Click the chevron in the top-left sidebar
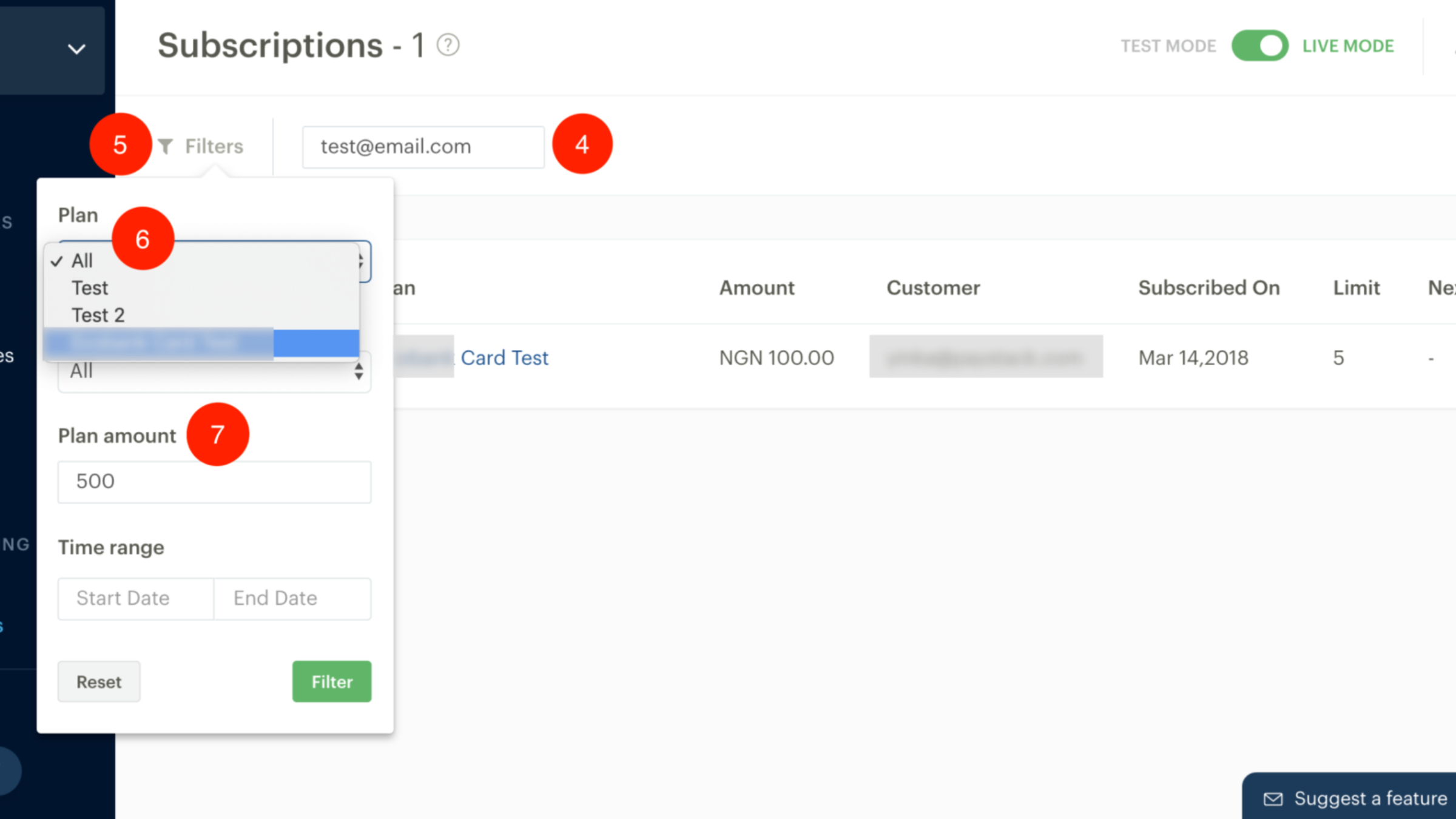Image resolution: width=1456 pixels, height=819 pixels. 76,49
